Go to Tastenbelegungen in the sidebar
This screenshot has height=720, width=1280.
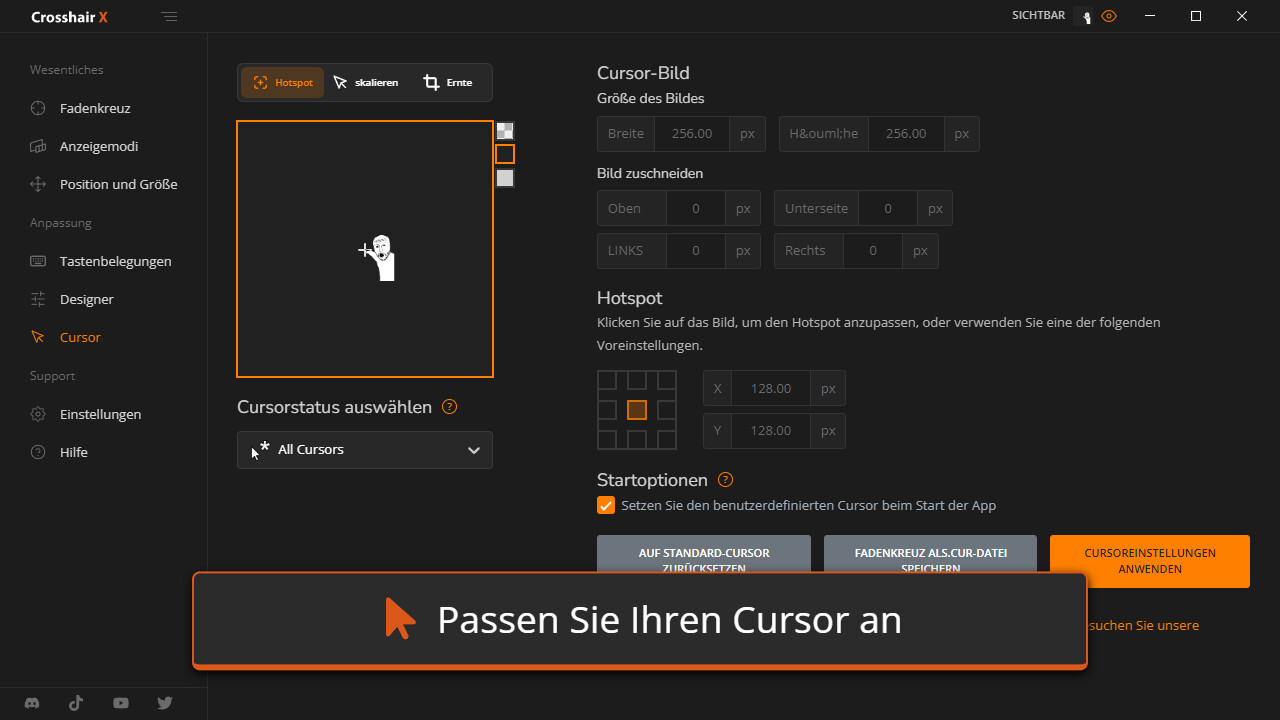pos(115,261)
